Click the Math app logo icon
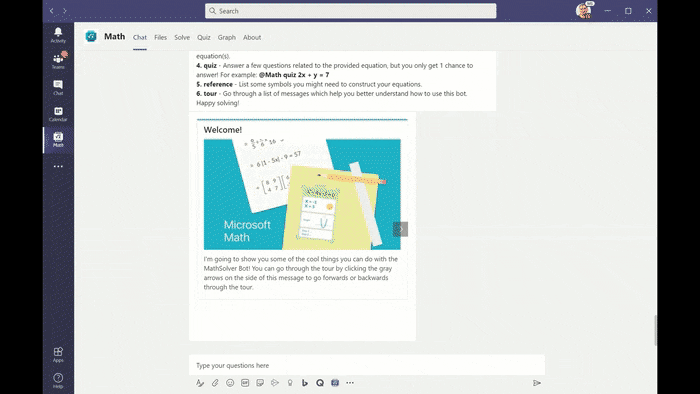 91,37
